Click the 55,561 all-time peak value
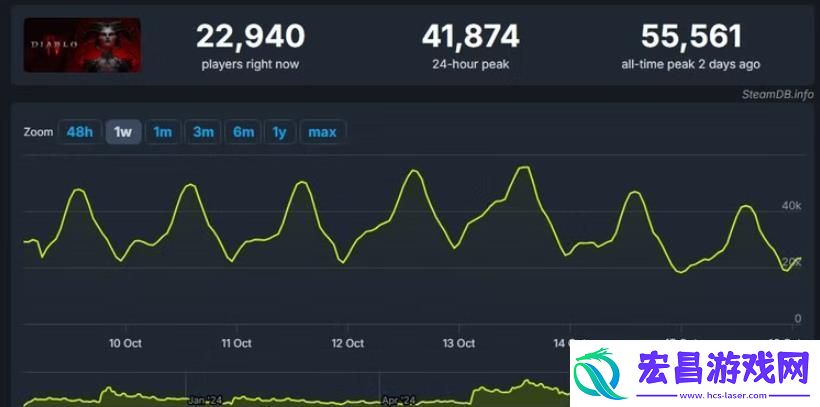This screenshot has width=820, height=407. tap(691, 37)
